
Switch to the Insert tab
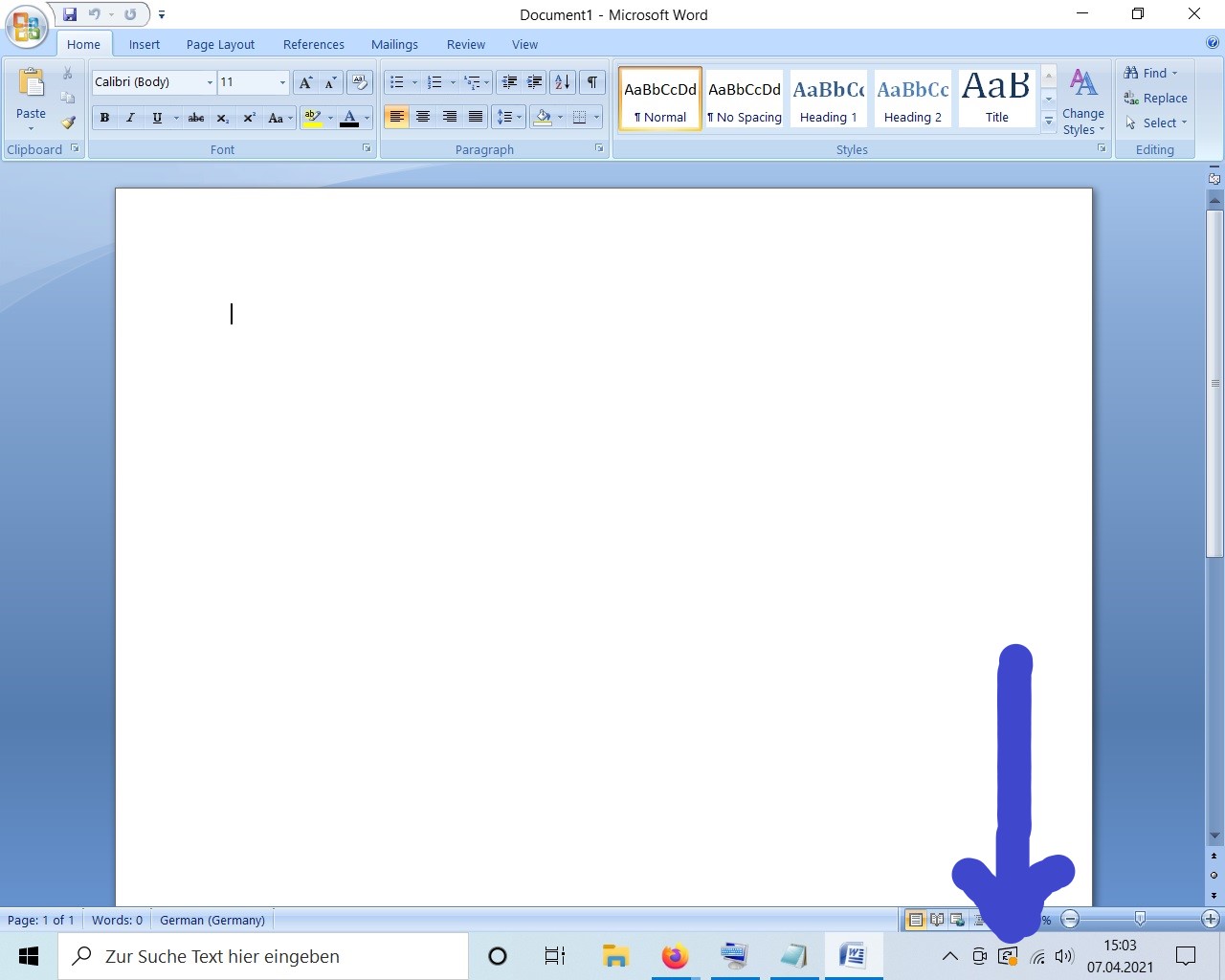click(145, 44)
